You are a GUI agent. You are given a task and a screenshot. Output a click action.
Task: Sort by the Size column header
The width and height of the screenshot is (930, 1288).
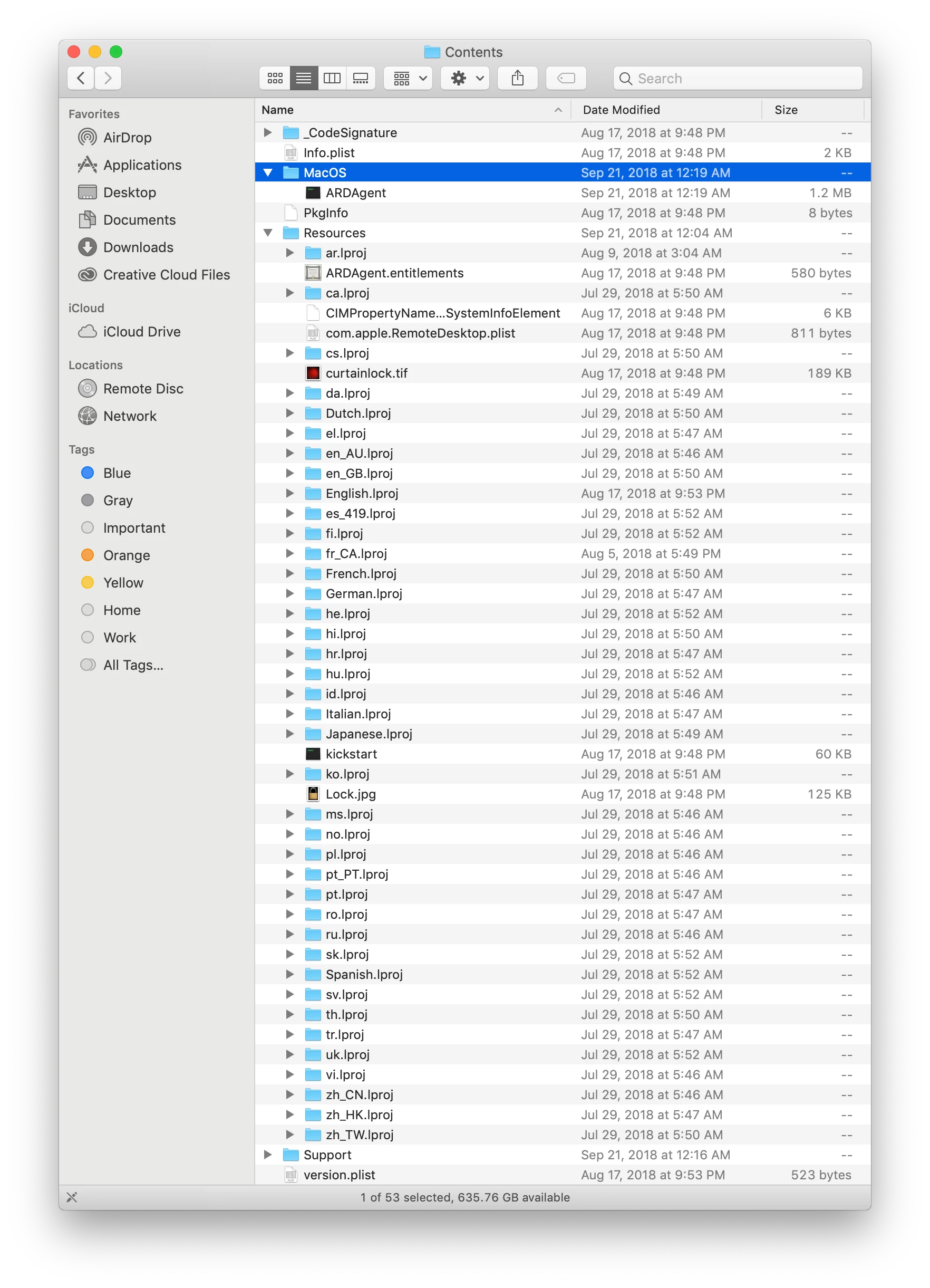[813, 110]
